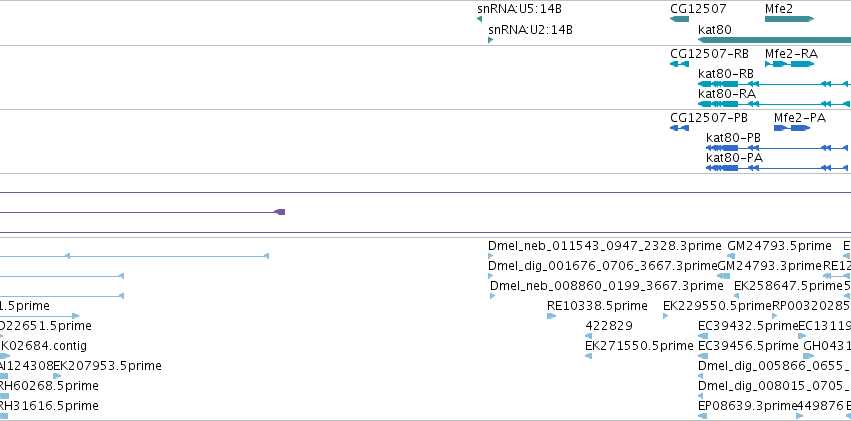Click the EC39432.5prime EST label
Viewport: 851px width, 421px height.
pos(748,326)
